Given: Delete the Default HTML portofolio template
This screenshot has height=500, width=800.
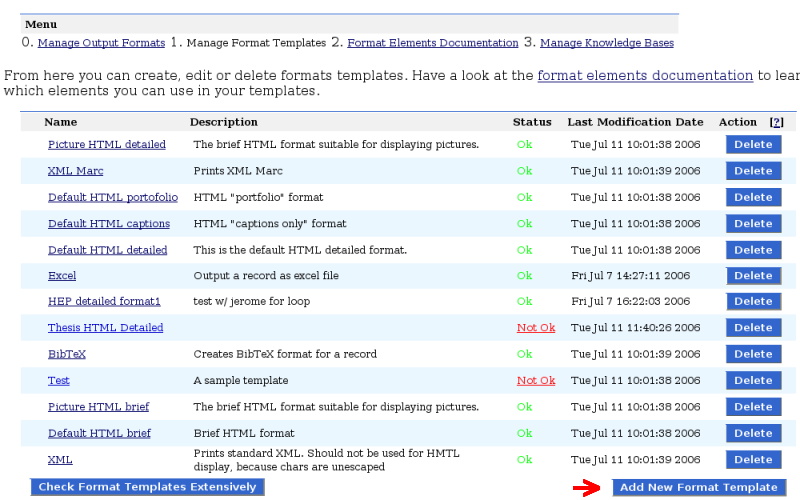Looking at the screenshot, I should 753,197.
